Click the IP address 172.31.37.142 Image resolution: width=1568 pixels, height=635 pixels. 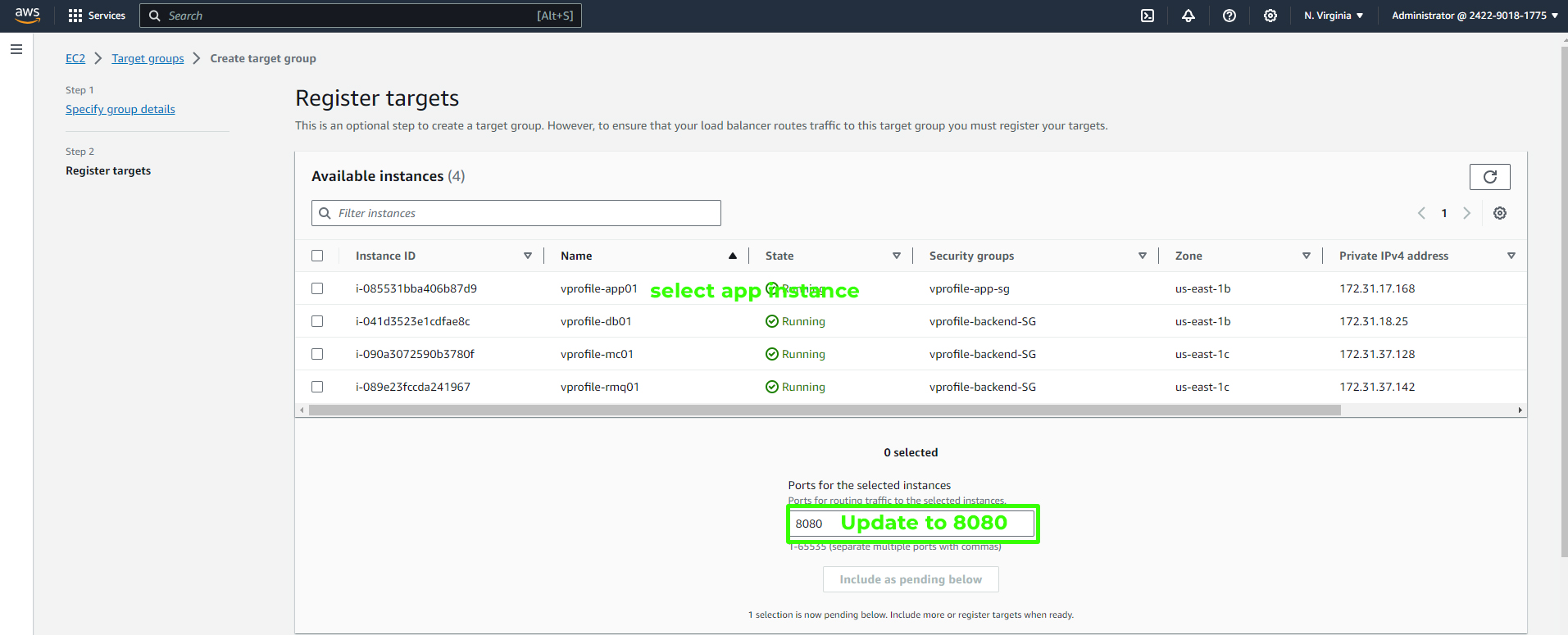click(x=1377, y=387)
